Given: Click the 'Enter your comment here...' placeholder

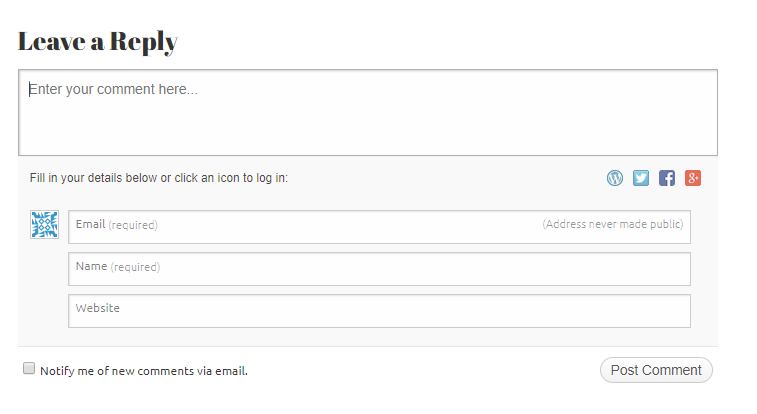Looking at the screenshot, I should [x=113, y=90].
